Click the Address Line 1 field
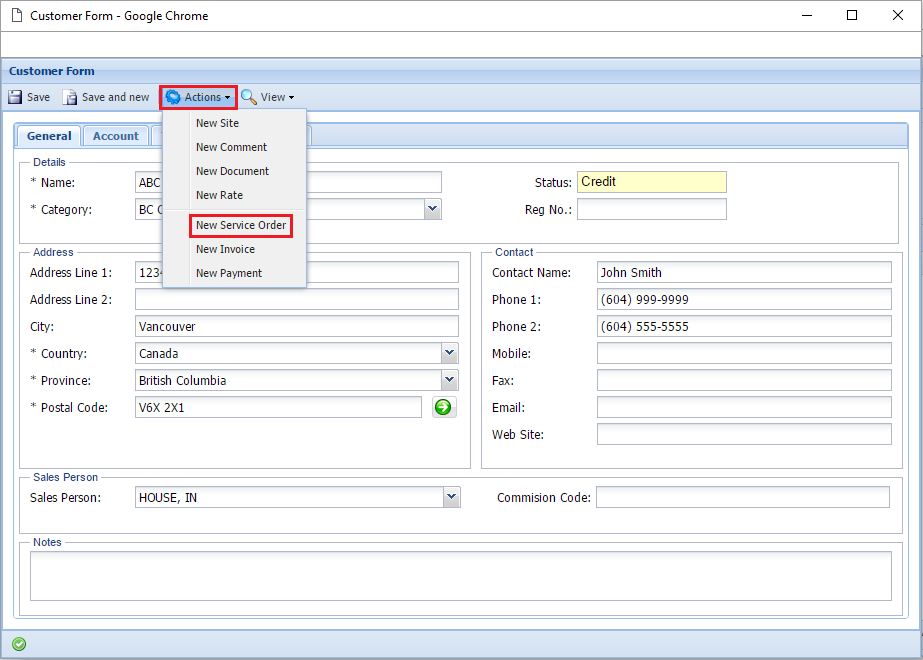This screenshot has height=660, width=923. click(297, 273)
